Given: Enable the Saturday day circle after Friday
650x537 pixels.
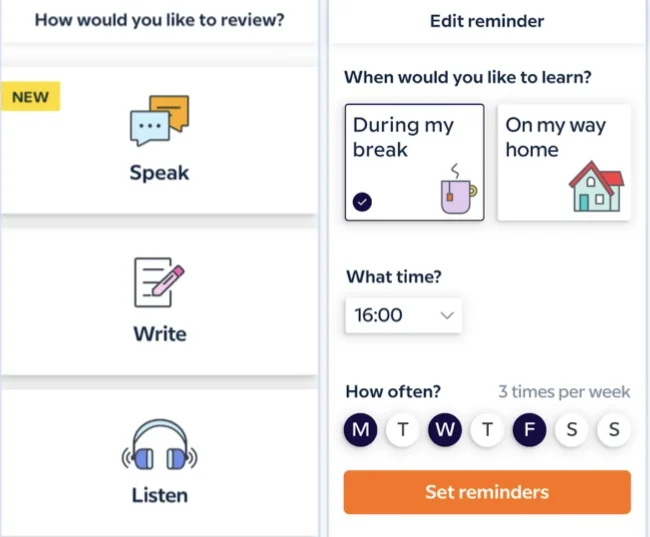Looking at the screenshot, I should (572, 430).
